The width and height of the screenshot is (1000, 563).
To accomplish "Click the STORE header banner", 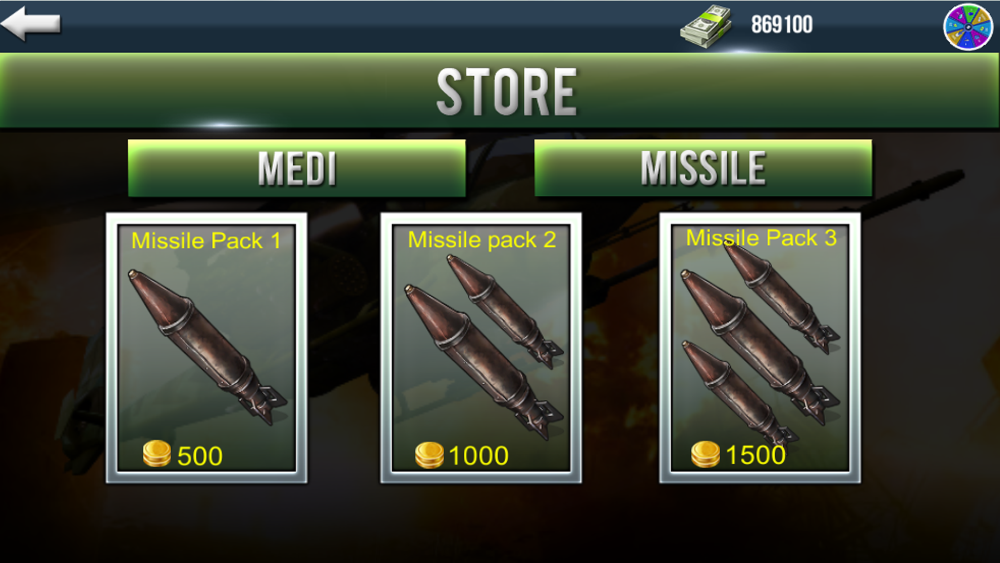I will click(x=500, y=91).
